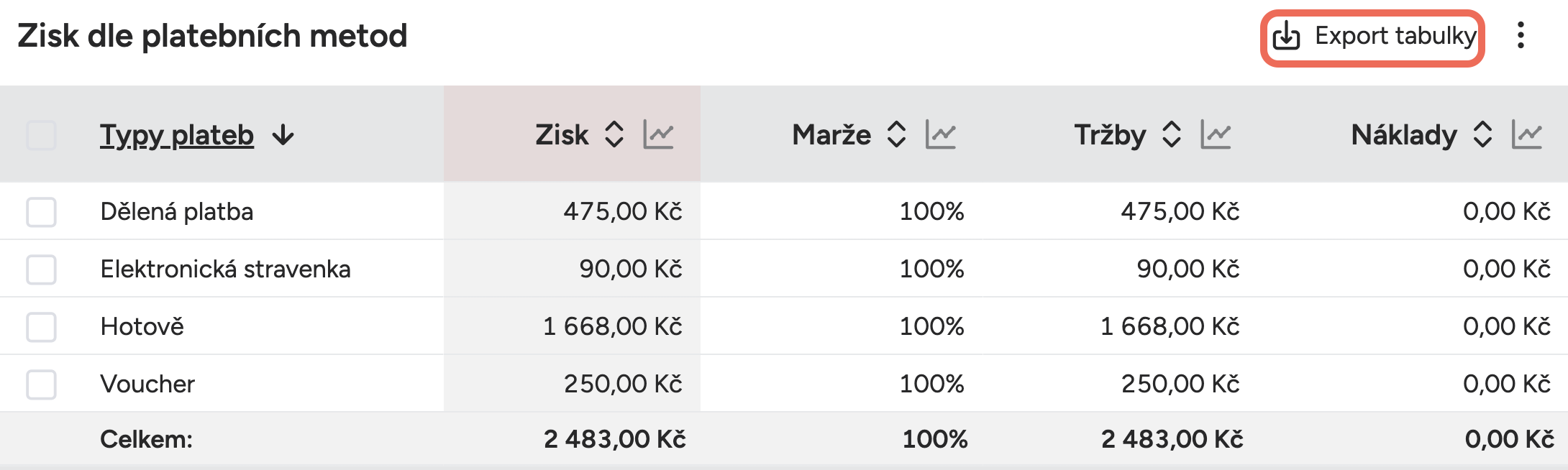The height and width of the screenshot is (470, 1568).
Task: Click the Hotově payment type row
Action: 142,327
